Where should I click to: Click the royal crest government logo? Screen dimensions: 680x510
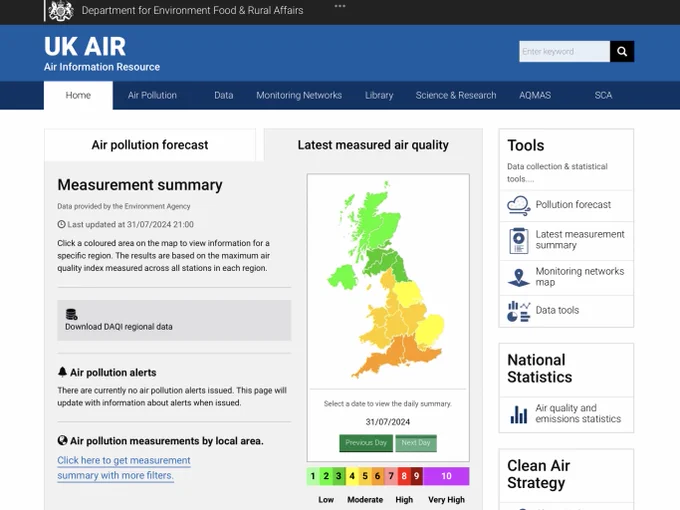click(x=60, y=10)
